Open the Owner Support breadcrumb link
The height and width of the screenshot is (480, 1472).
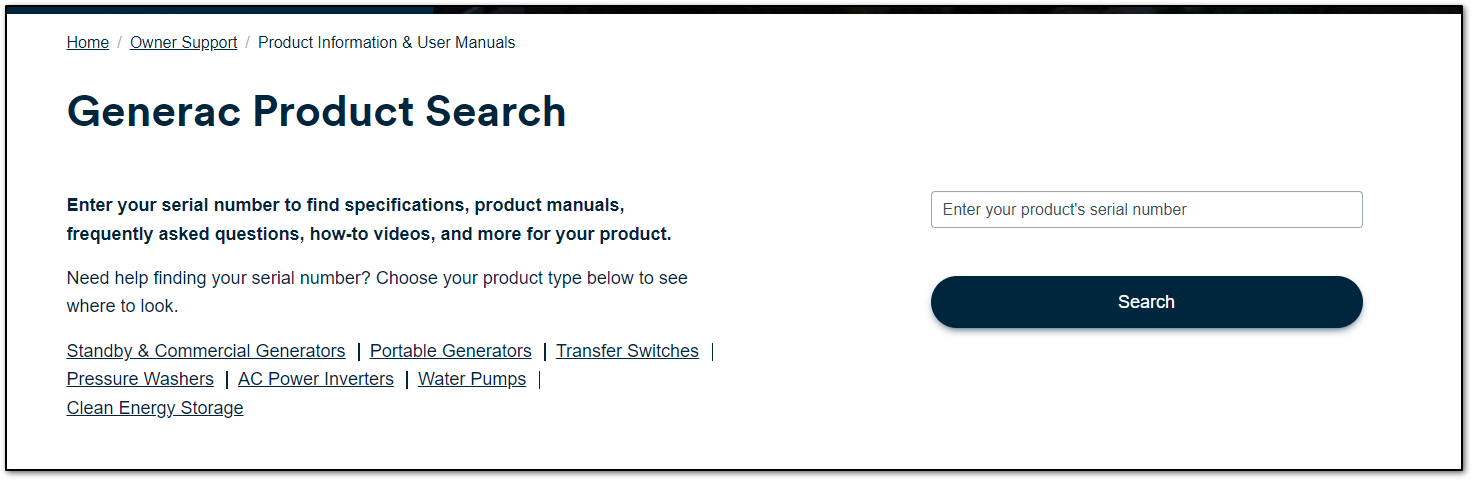click(183, 42)
